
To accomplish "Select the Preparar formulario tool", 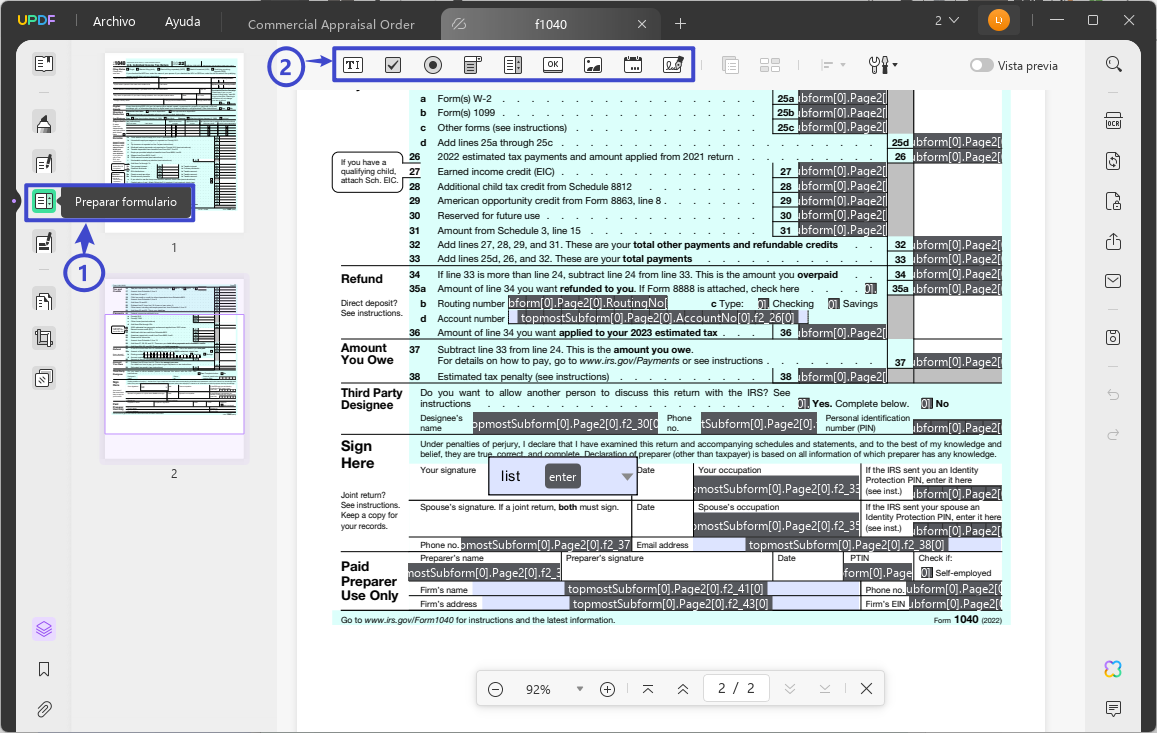I will 43,201.
